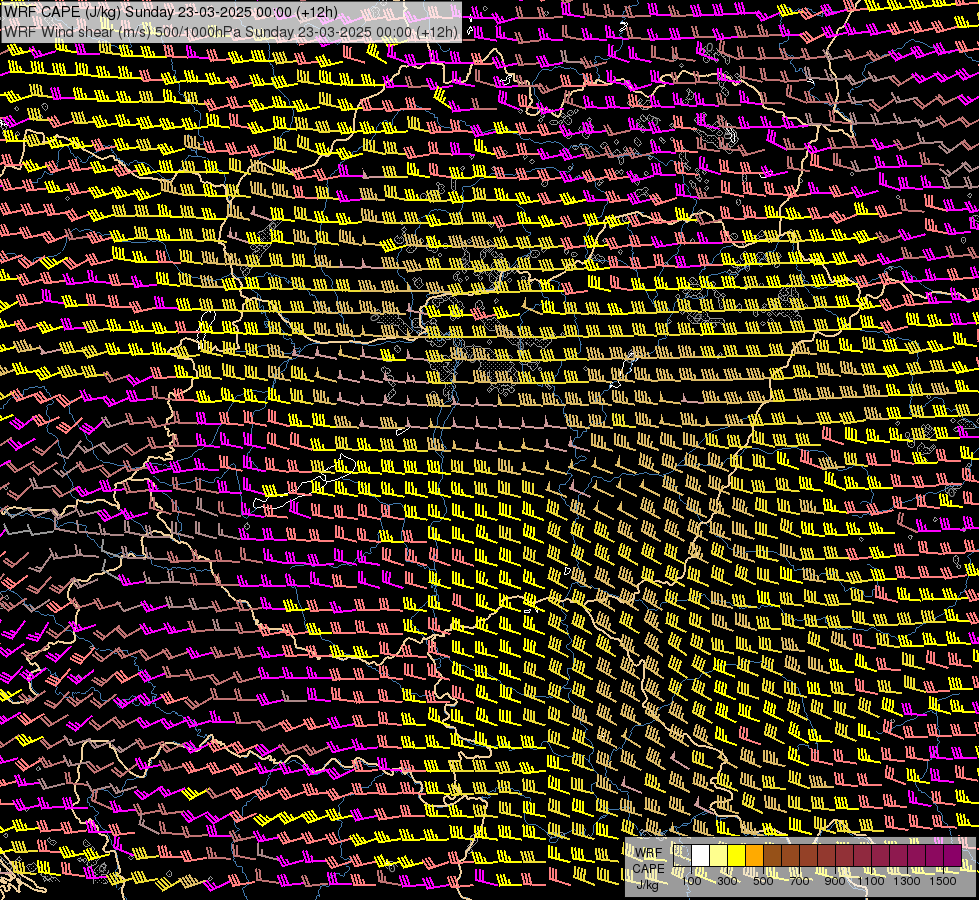Click the '500' legend value label
The width and height of the screenshot is (979, 900).
pos(763,881)
